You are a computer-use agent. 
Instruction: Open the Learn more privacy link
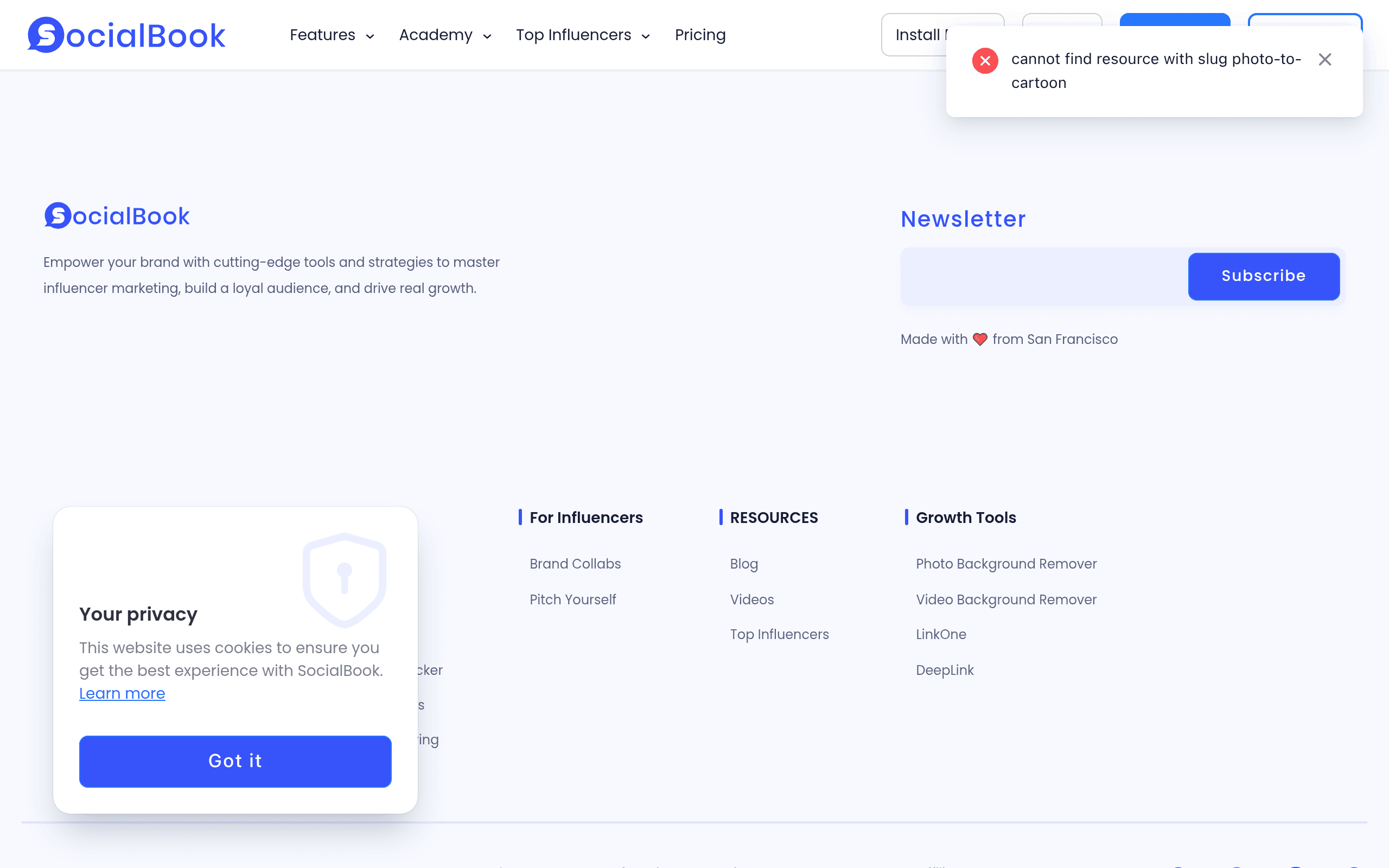click(122, 693)
